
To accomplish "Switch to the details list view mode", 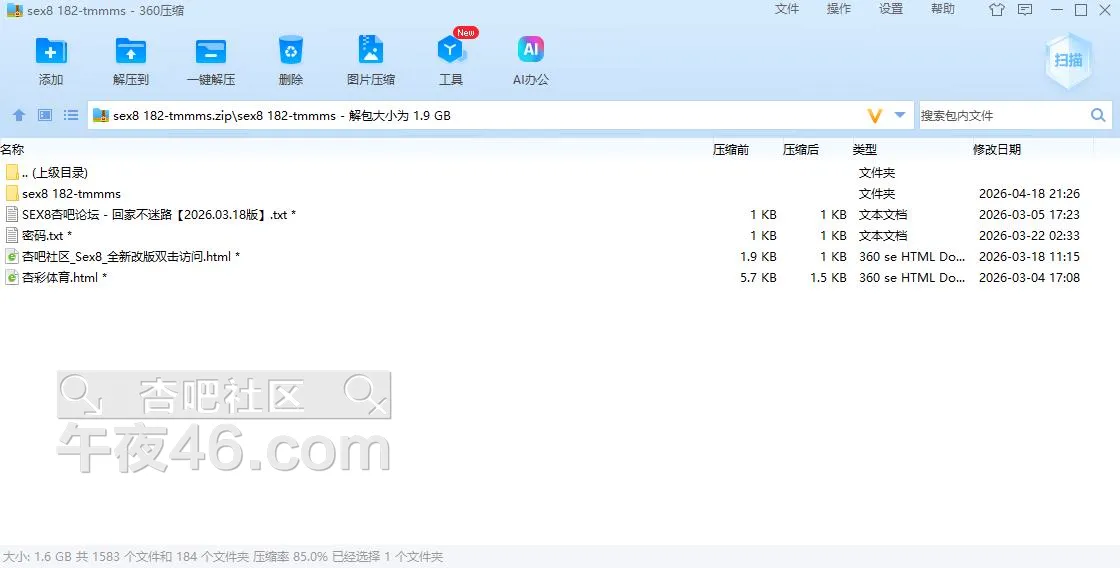I will (71, 115).
